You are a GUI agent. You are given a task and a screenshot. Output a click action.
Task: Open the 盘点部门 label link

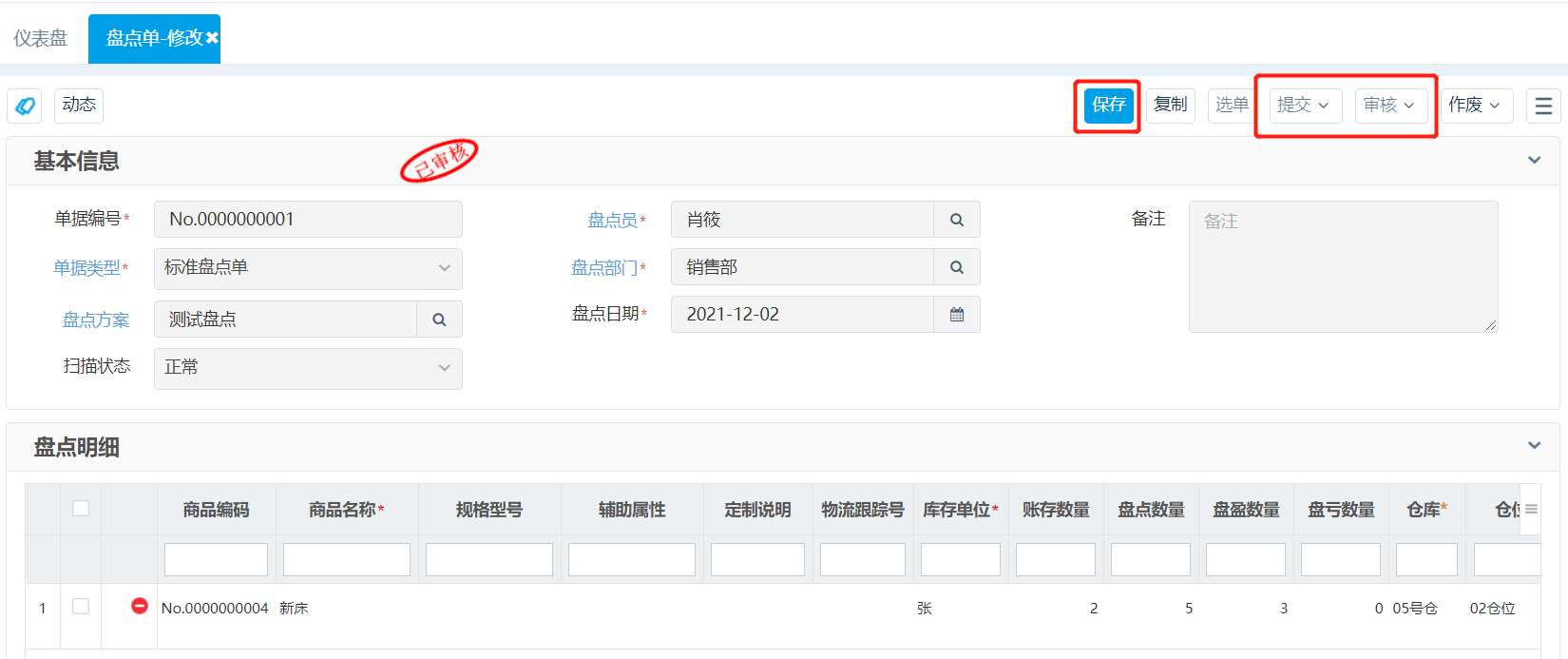point(604,268)
